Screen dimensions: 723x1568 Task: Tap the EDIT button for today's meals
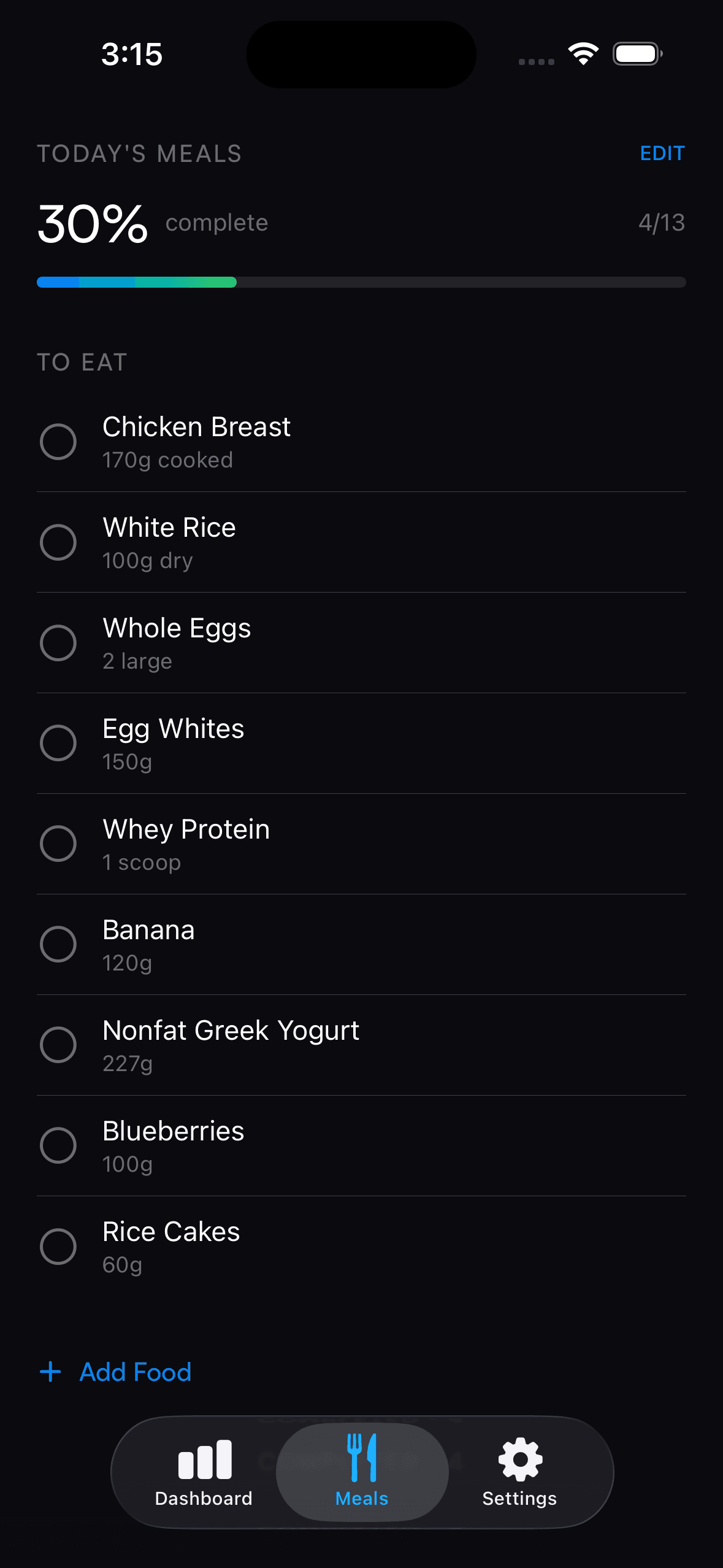[x=662, y=153]
